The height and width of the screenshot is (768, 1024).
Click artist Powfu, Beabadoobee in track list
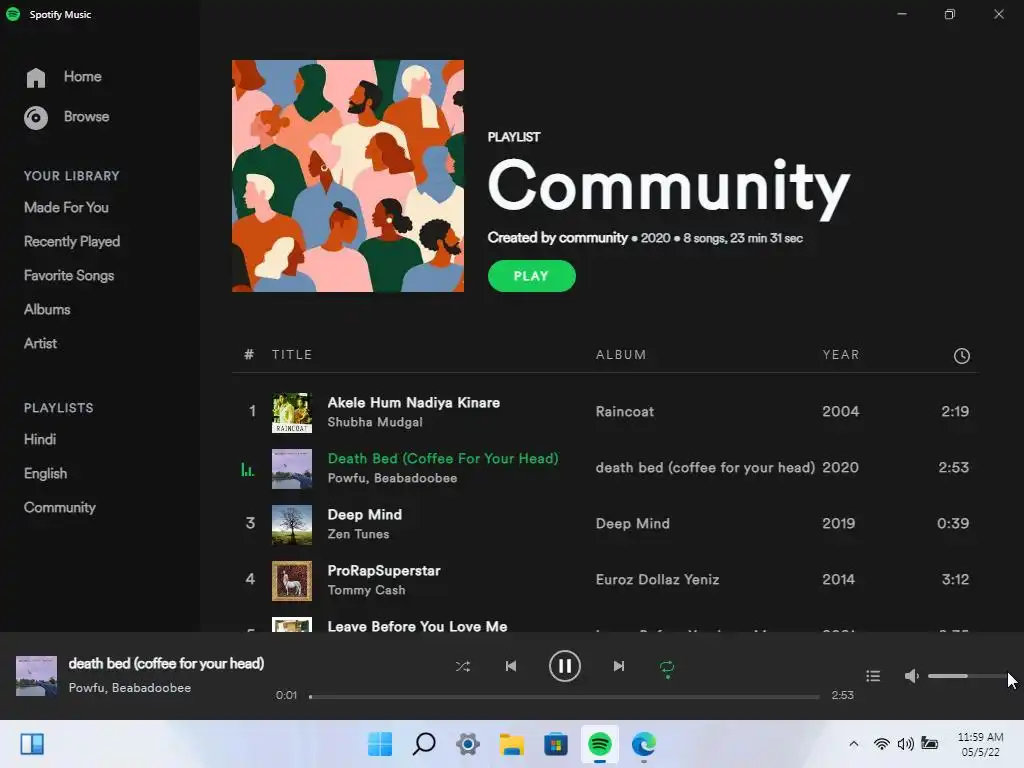click(x=392, y=478)
